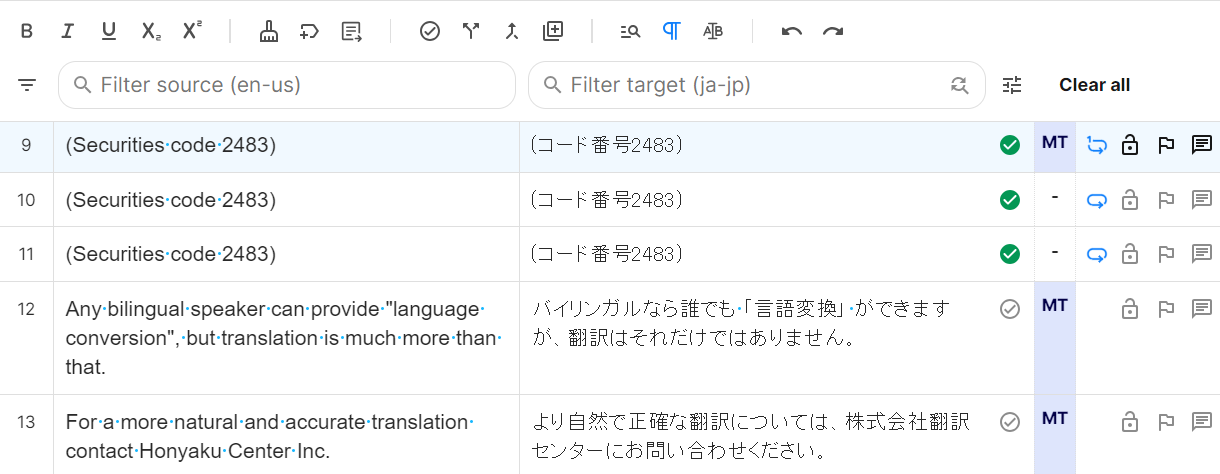
Task: Open advanced filter settings sliders icon
Action: coord(1013,85)
